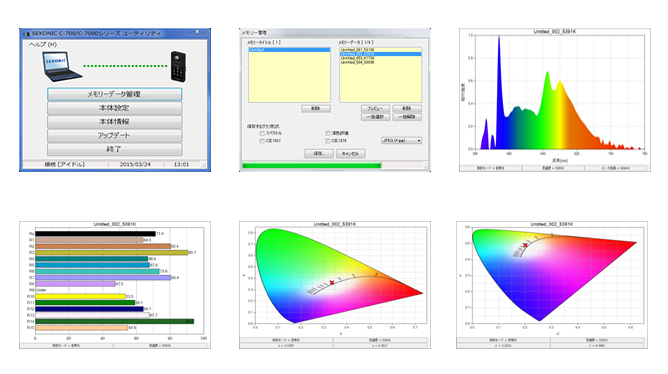Click the メモリーデータ管理 button

[x=115, y=94]
